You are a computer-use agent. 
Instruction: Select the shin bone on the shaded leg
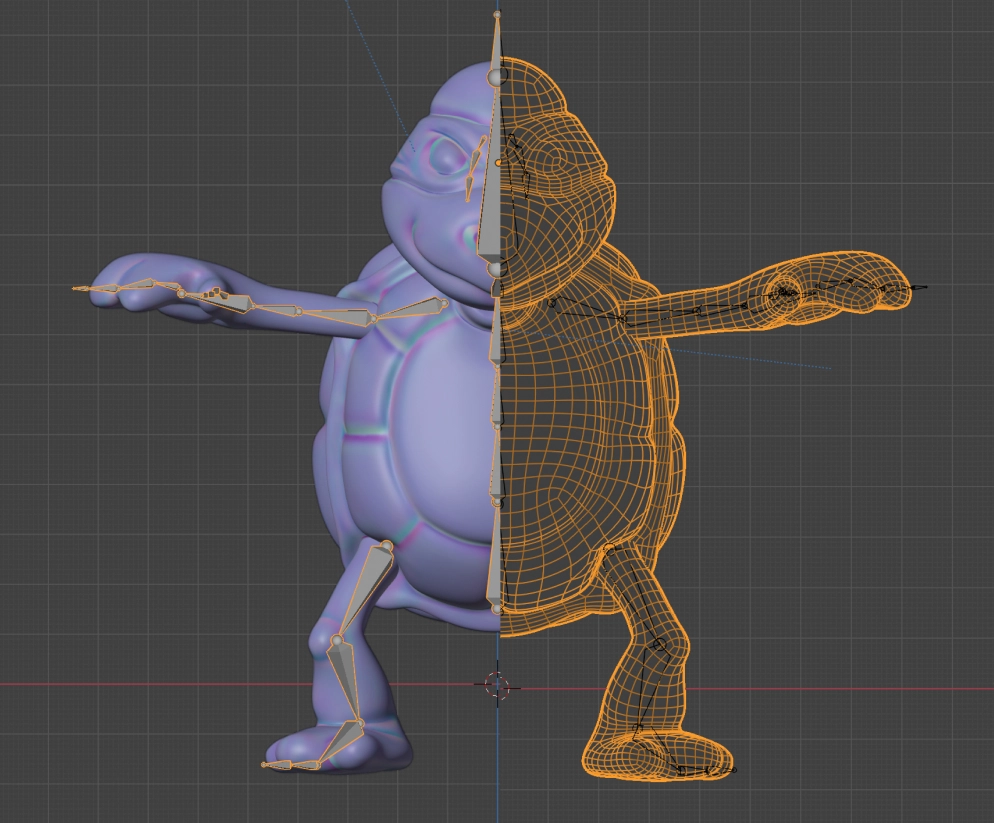point(345,681)
